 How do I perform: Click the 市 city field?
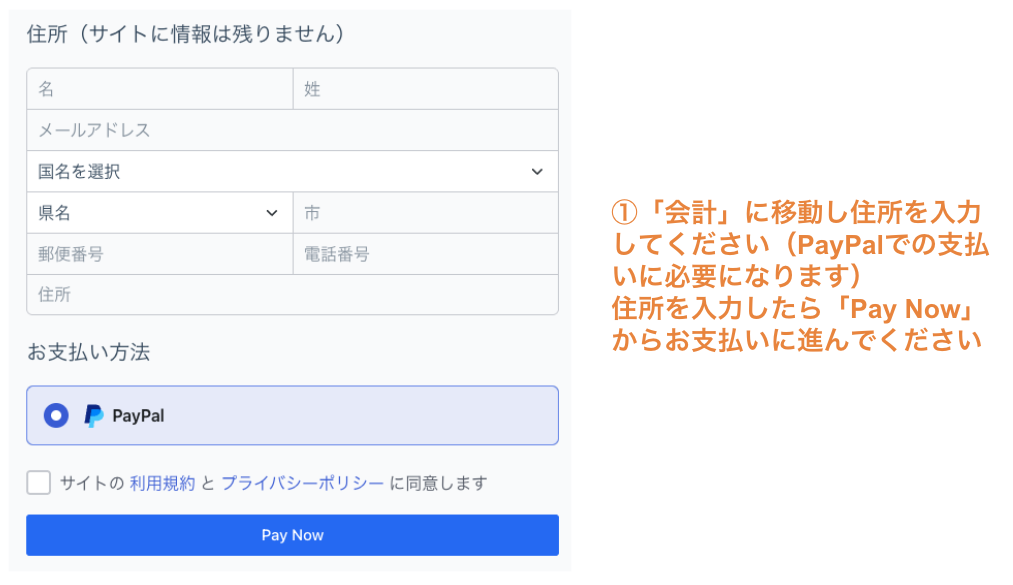coord(426,212)
